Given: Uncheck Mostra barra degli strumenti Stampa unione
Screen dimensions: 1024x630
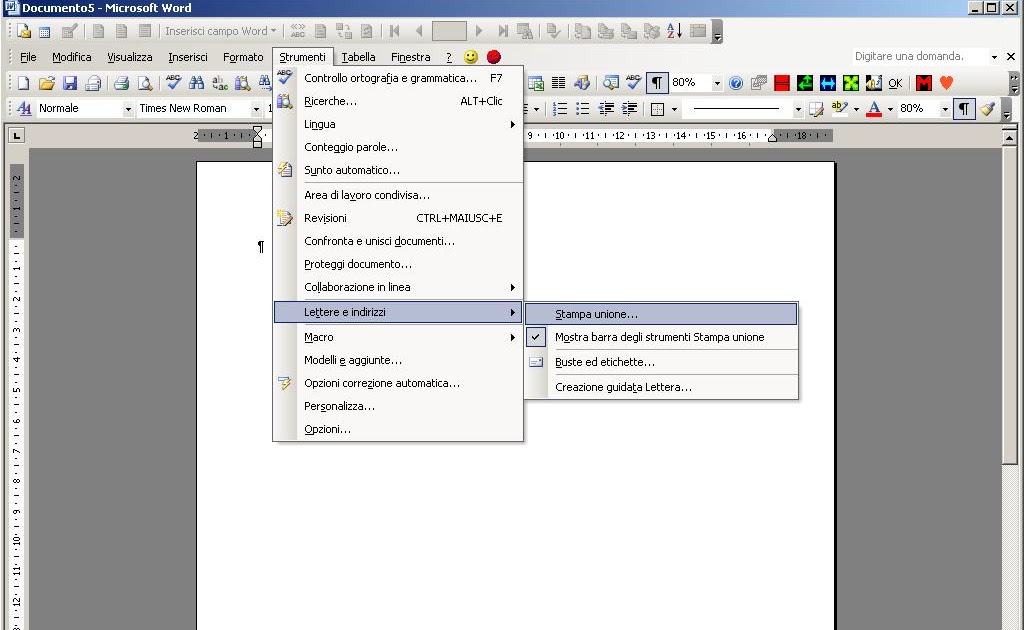Looking at the screenshot, I should (x=661, y=338).
